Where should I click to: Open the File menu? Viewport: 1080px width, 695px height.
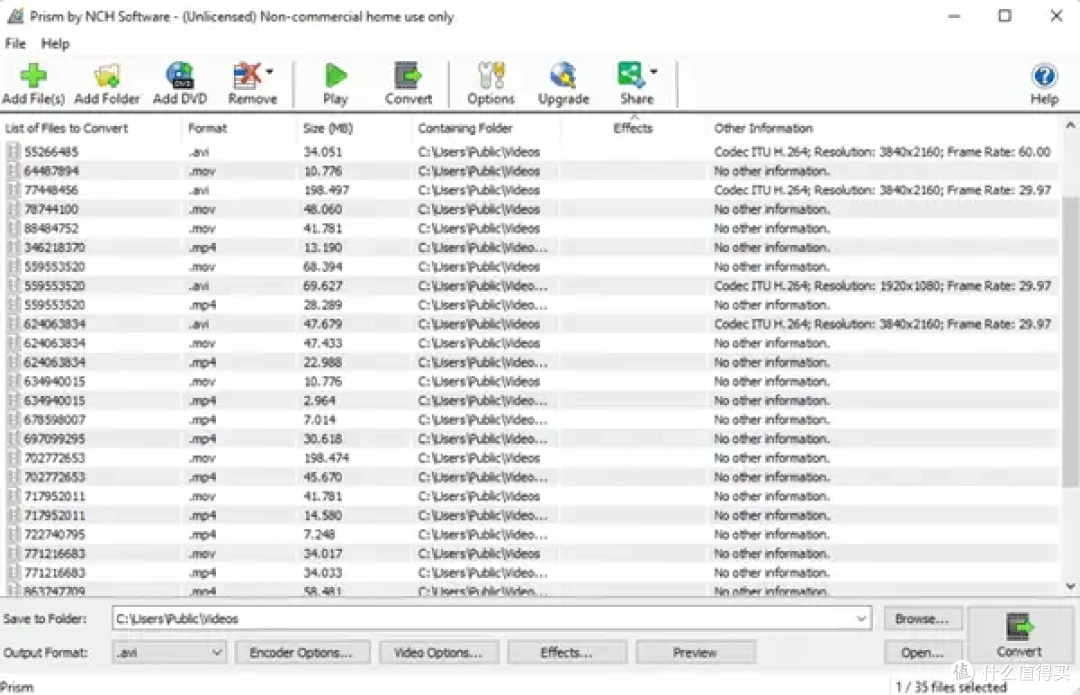15,43
